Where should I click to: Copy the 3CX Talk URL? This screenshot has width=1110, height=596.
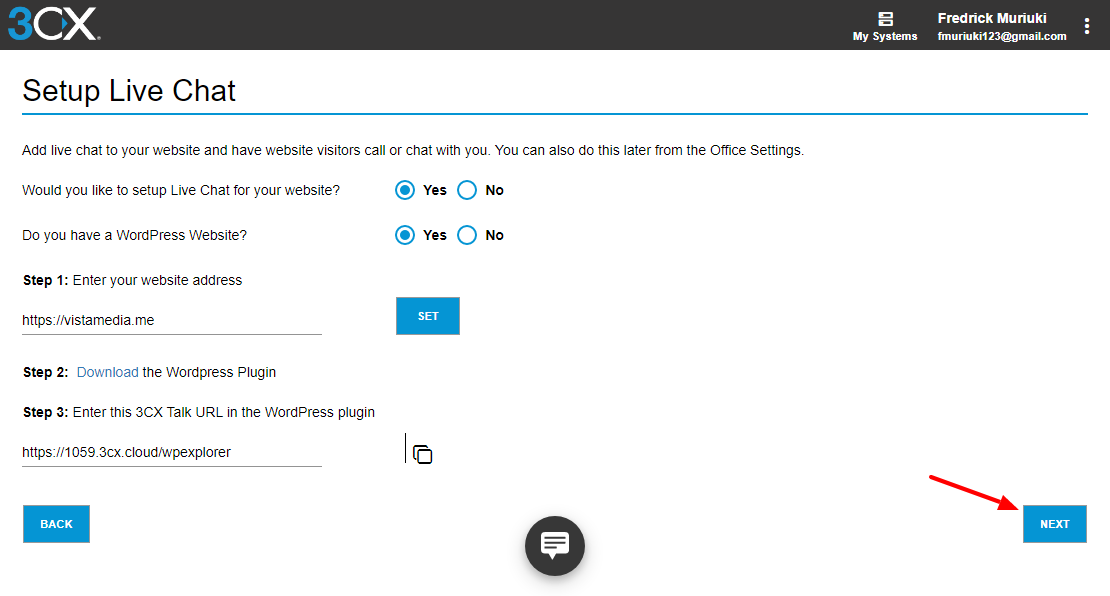(x=423, y=454)
